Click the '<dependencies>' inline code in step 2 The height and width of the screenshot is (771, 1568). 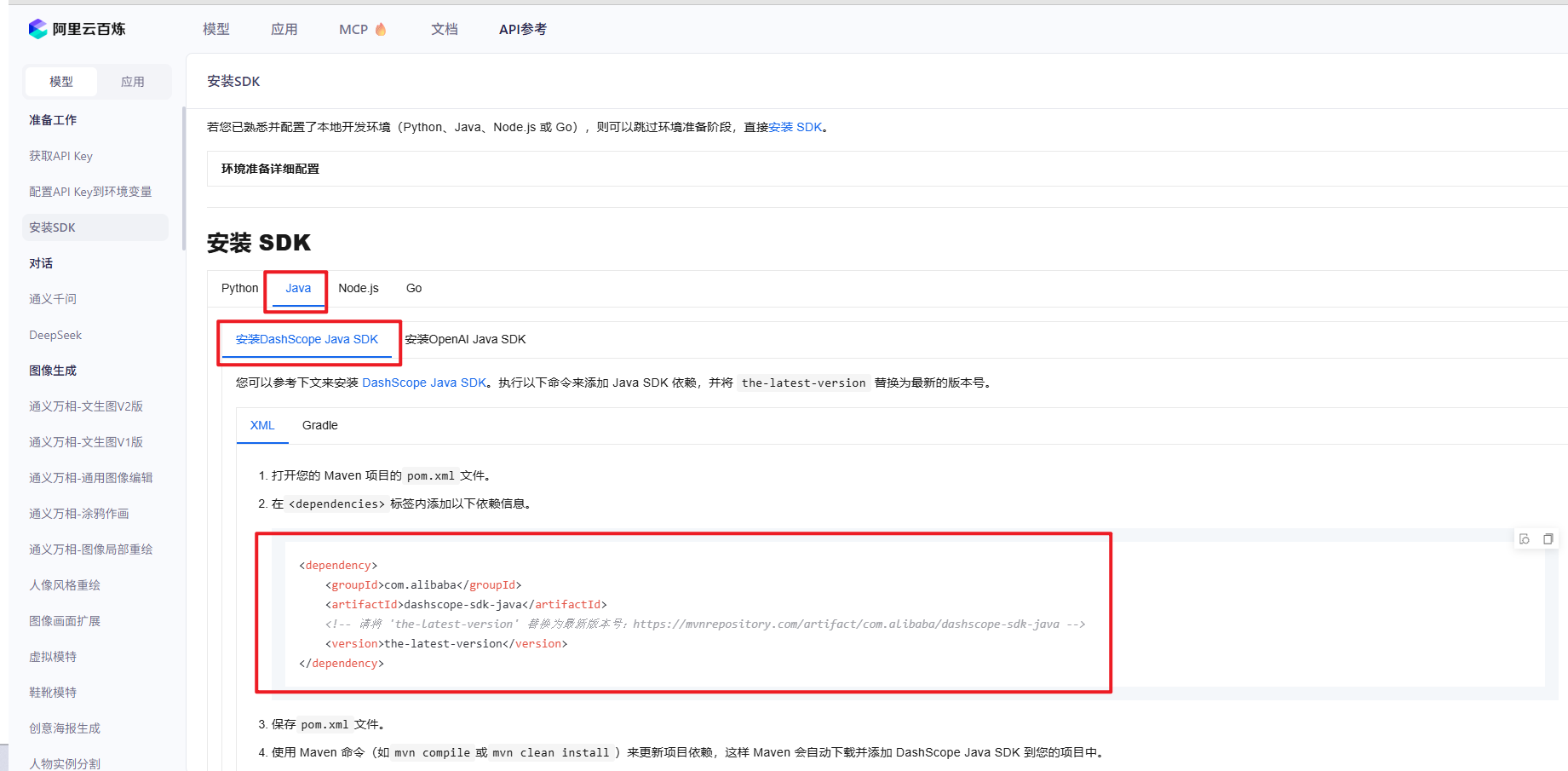point(336,504)
